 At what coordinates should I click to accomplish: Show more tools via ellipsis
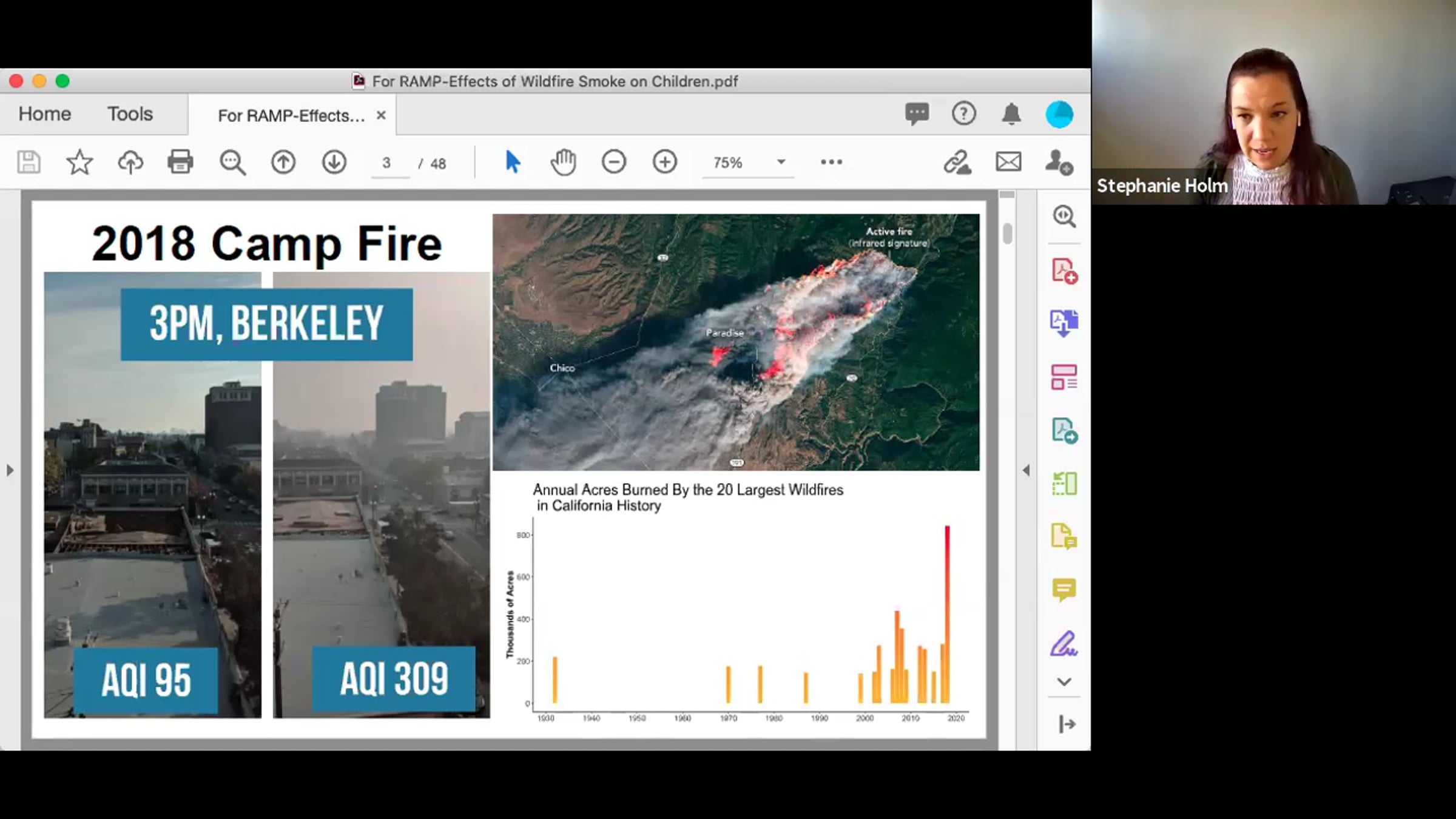click(x=832, y=162)
